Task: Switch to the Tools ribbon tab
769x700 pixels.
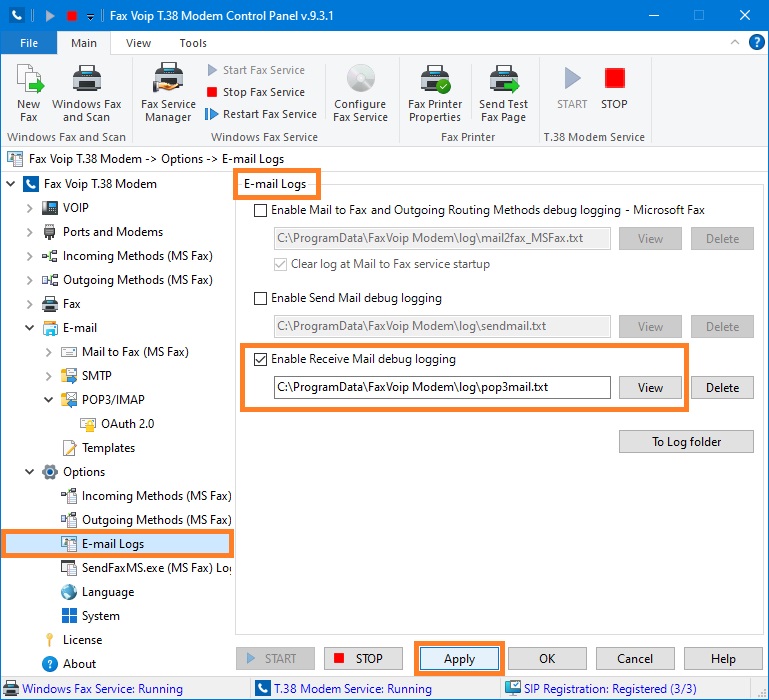Action: coord(193,43)
